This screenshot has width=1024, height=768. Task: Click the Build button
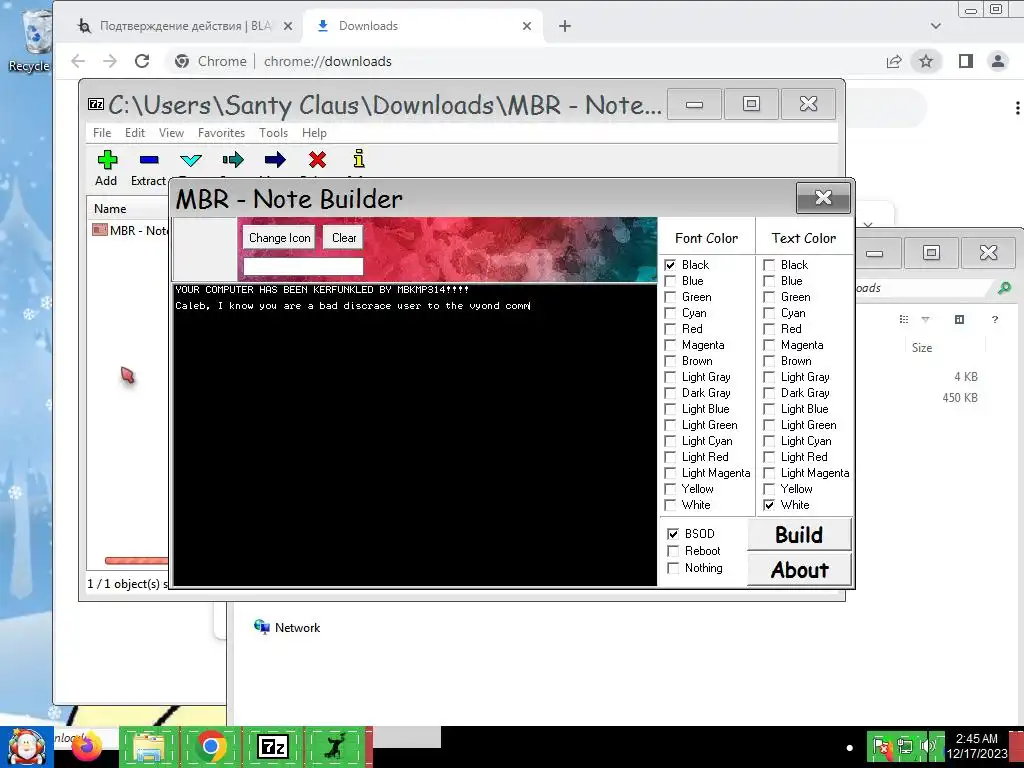[x=799, y=535]
